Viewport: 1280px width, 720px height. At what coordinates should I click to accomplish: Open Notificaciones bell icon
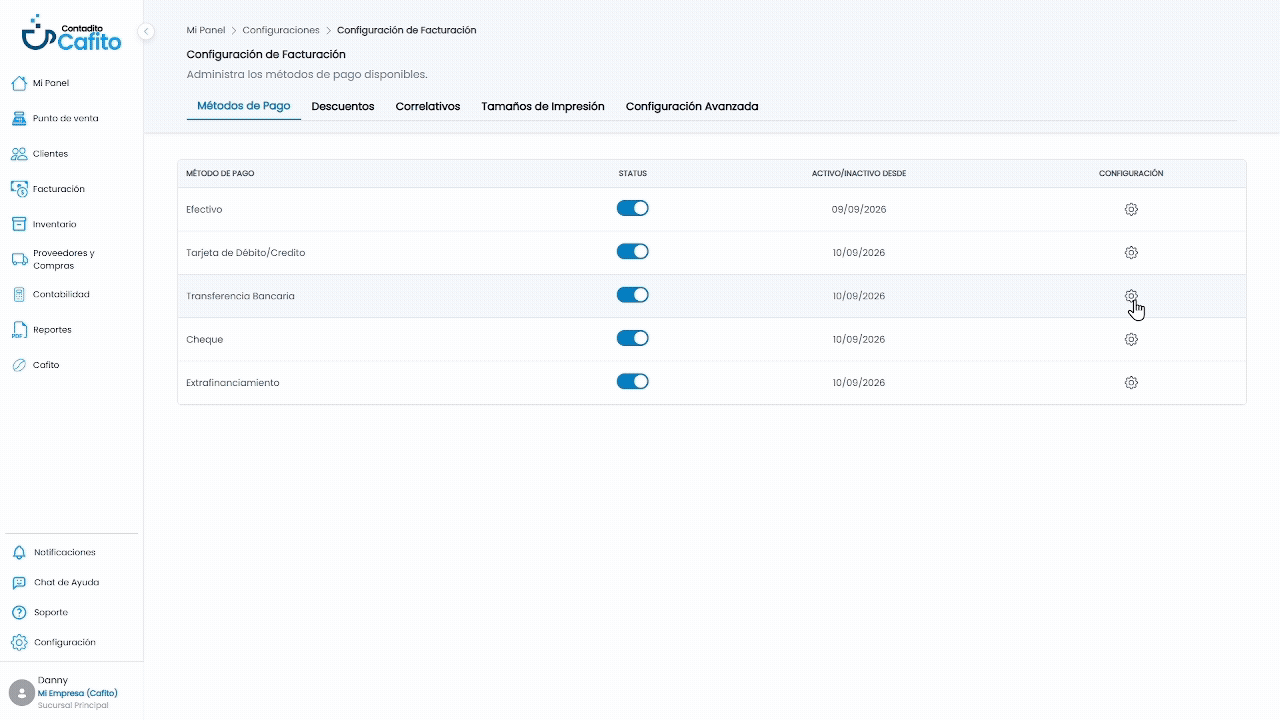(x=18, y=552)
